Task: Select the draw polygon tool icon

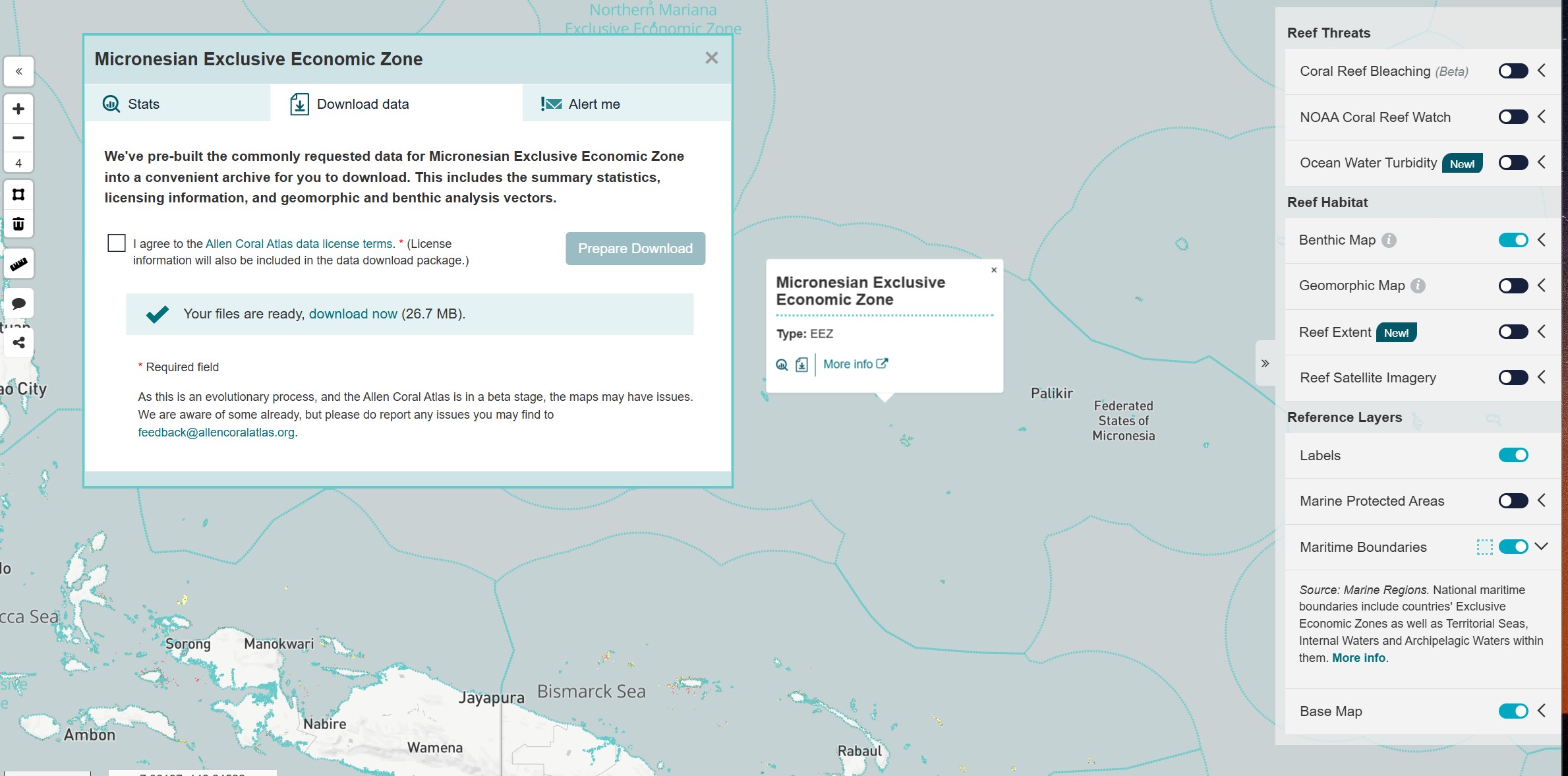Action: pos(18,194)
